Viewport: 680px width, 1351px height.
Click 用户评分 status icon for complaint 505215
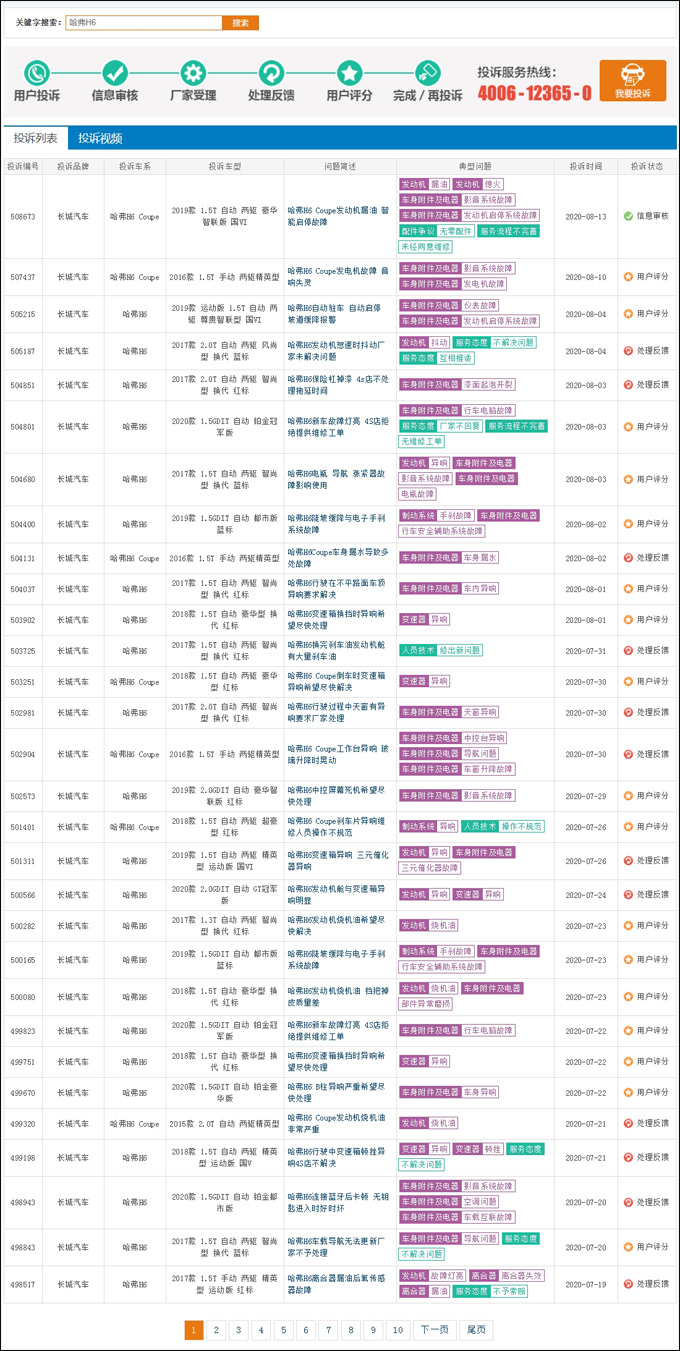tap(628, 314)
